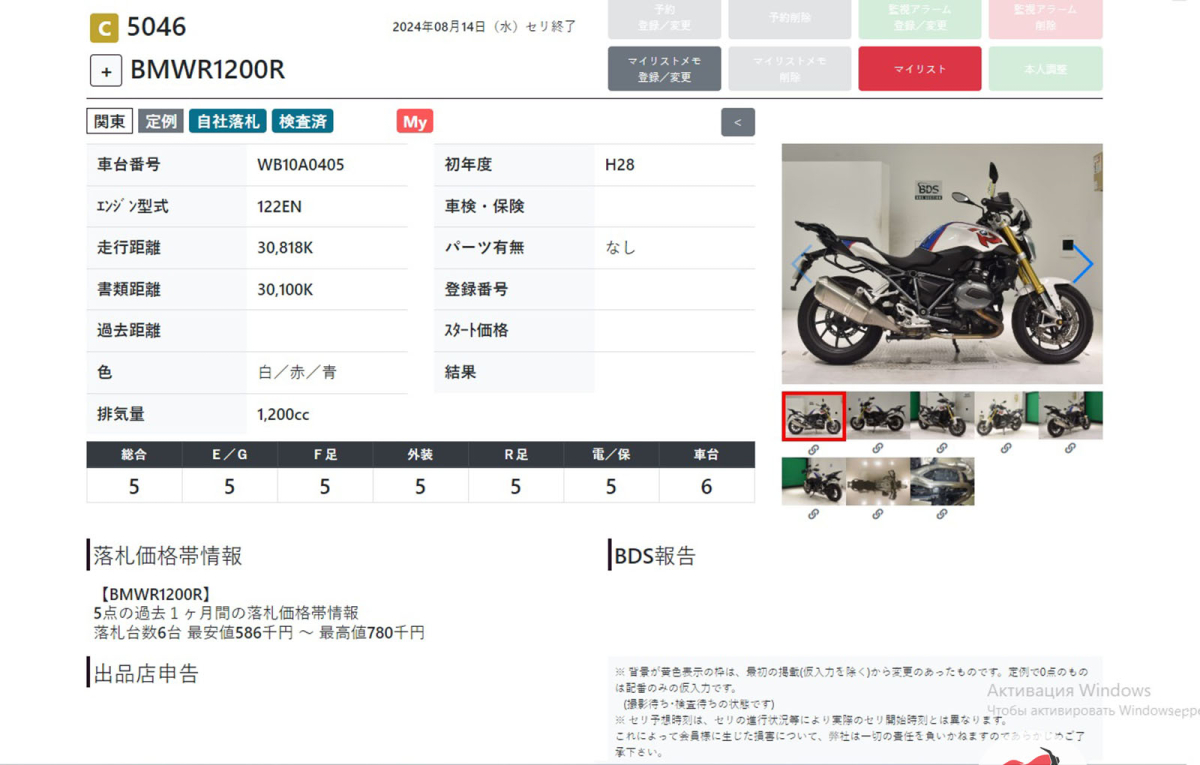The image size is (1200, 765).
Task: Select the fourth thumbnail in the top row
Action: click(1006, 416)
